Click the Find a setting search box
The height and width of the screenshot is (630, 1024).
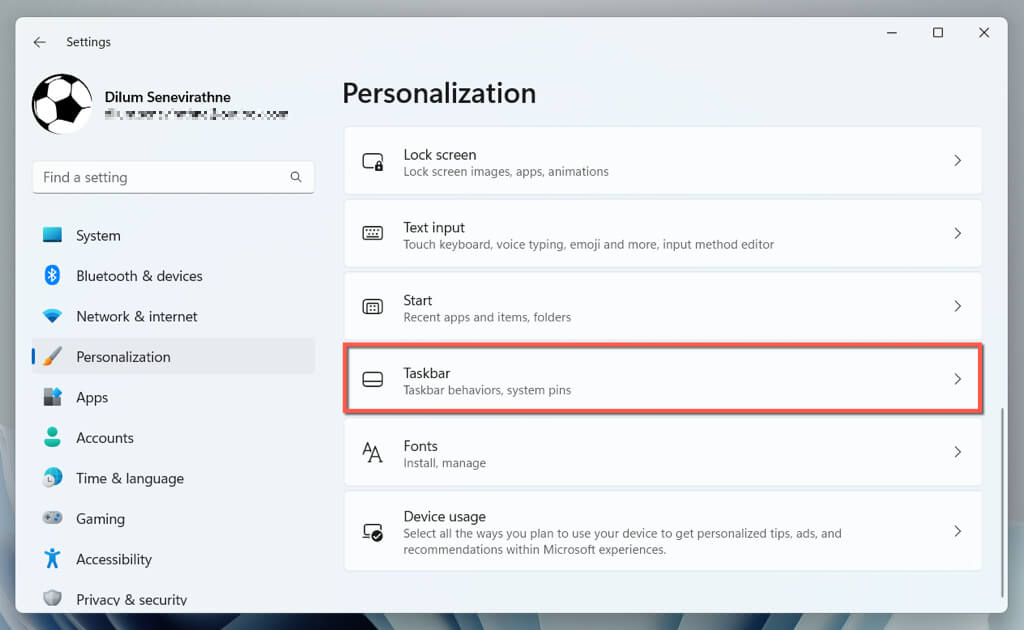tap(160, 177)
